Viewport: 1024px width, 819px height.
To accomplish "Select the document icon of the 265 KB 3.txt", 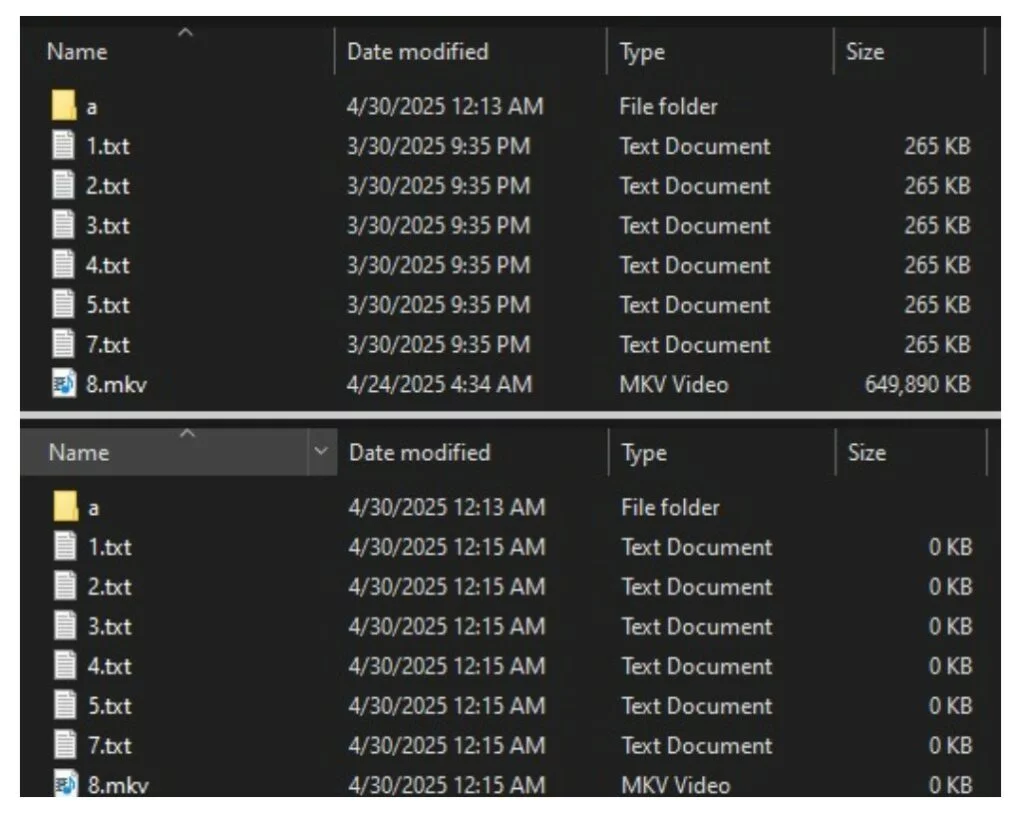I will [x=64, y=226].
